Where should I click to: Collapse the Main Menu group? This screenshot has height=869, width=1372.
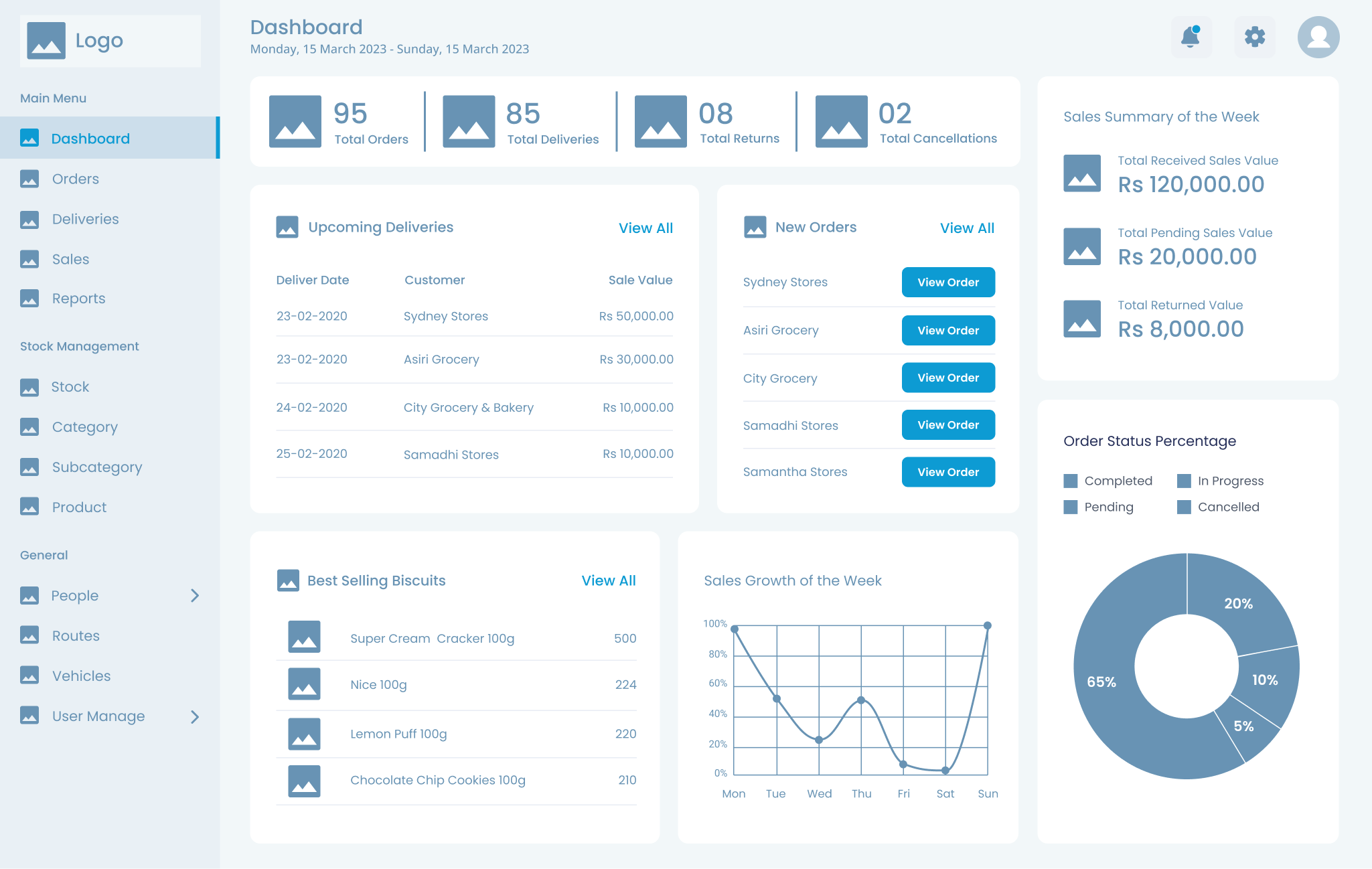click(53, 98)
